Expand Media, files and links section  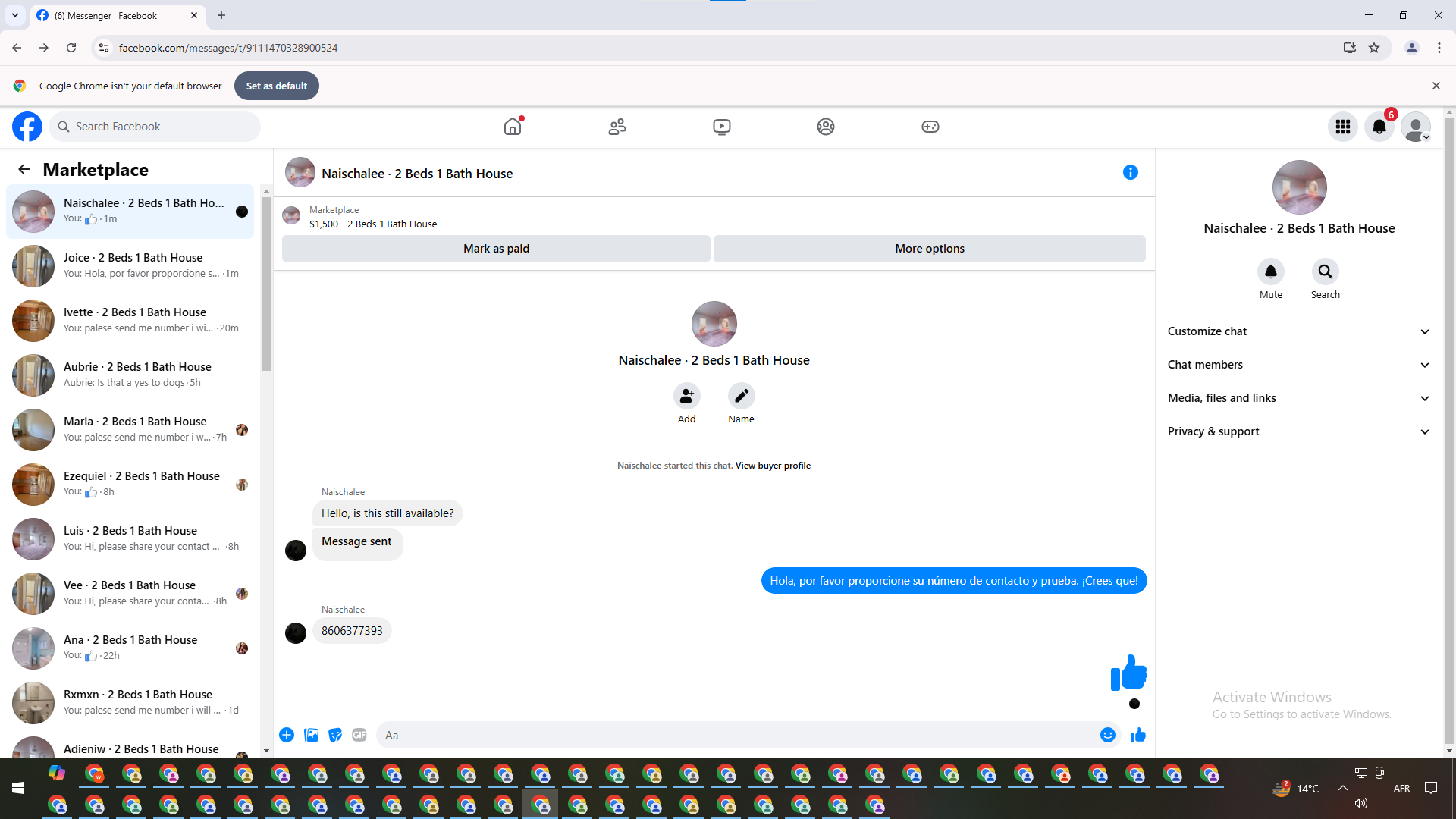pos(1299,398)
